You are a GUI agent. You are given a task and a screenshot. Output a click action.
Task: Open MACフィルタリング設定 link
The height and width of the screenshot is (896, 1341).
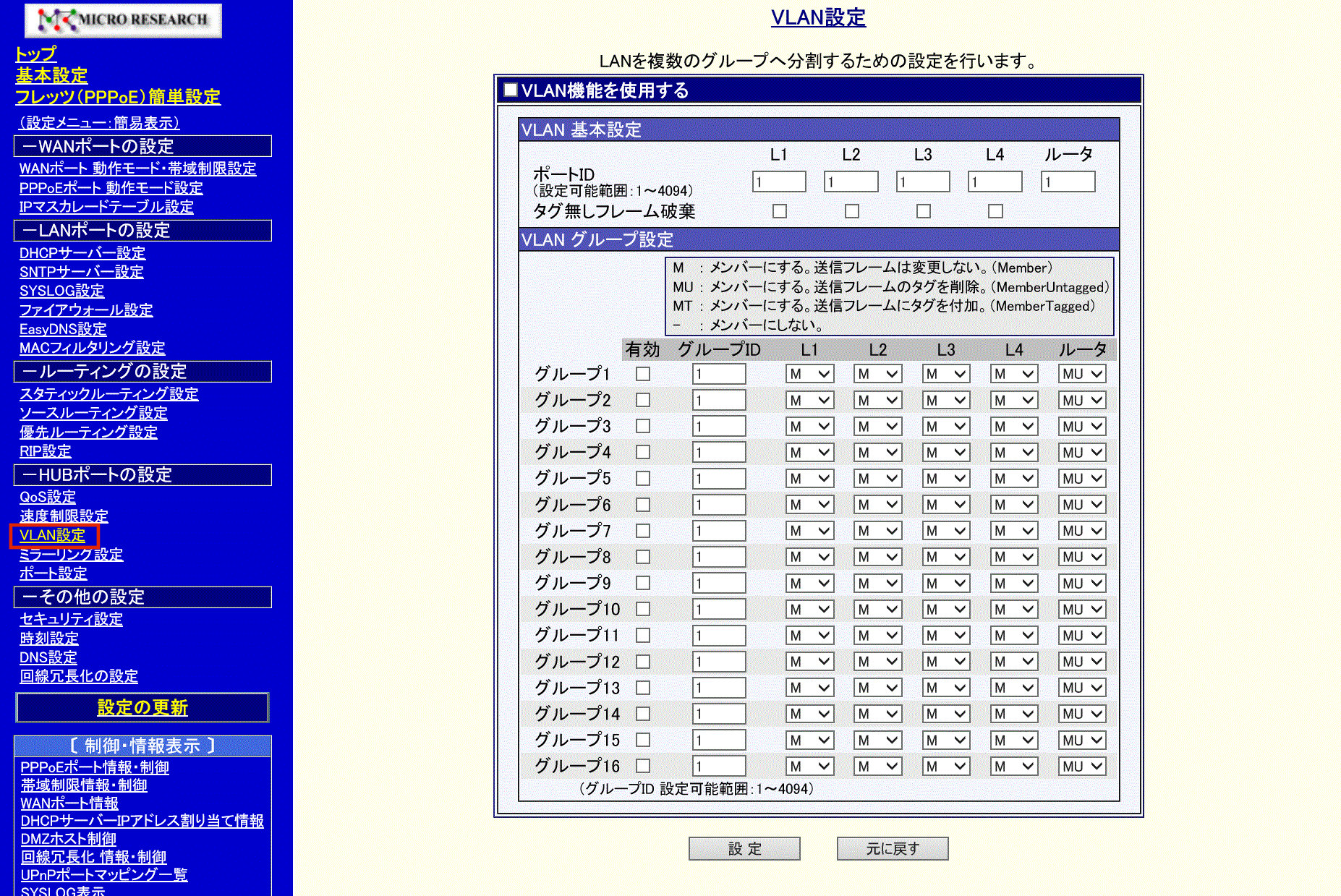coord(93,348)
